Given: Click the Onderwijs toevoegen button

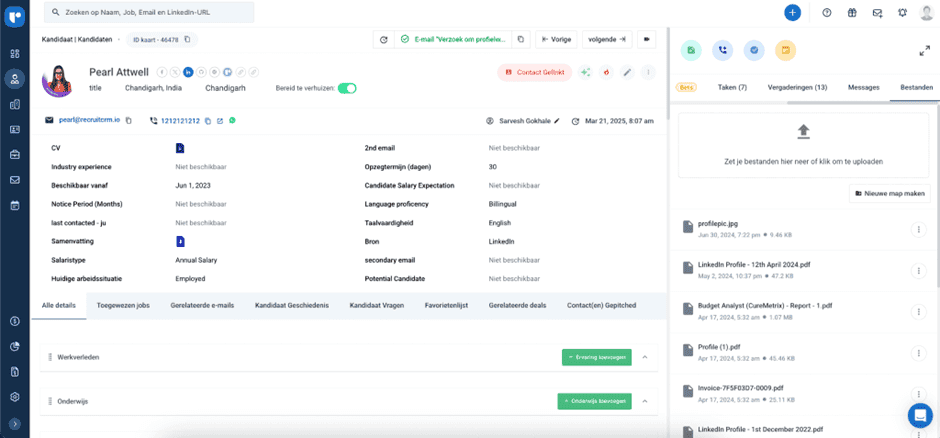Looking at the screenshot, I should tap(594, 401).
